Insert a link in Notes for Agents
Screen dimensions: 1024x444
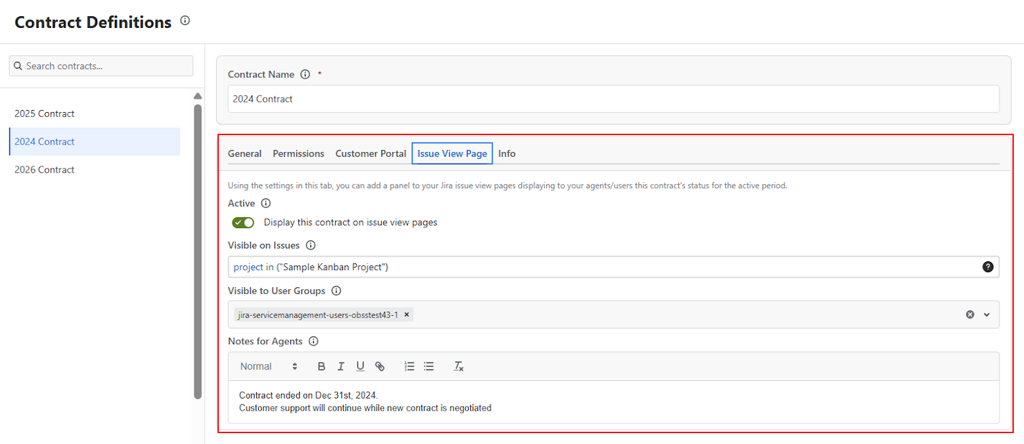tap(380, 367)
